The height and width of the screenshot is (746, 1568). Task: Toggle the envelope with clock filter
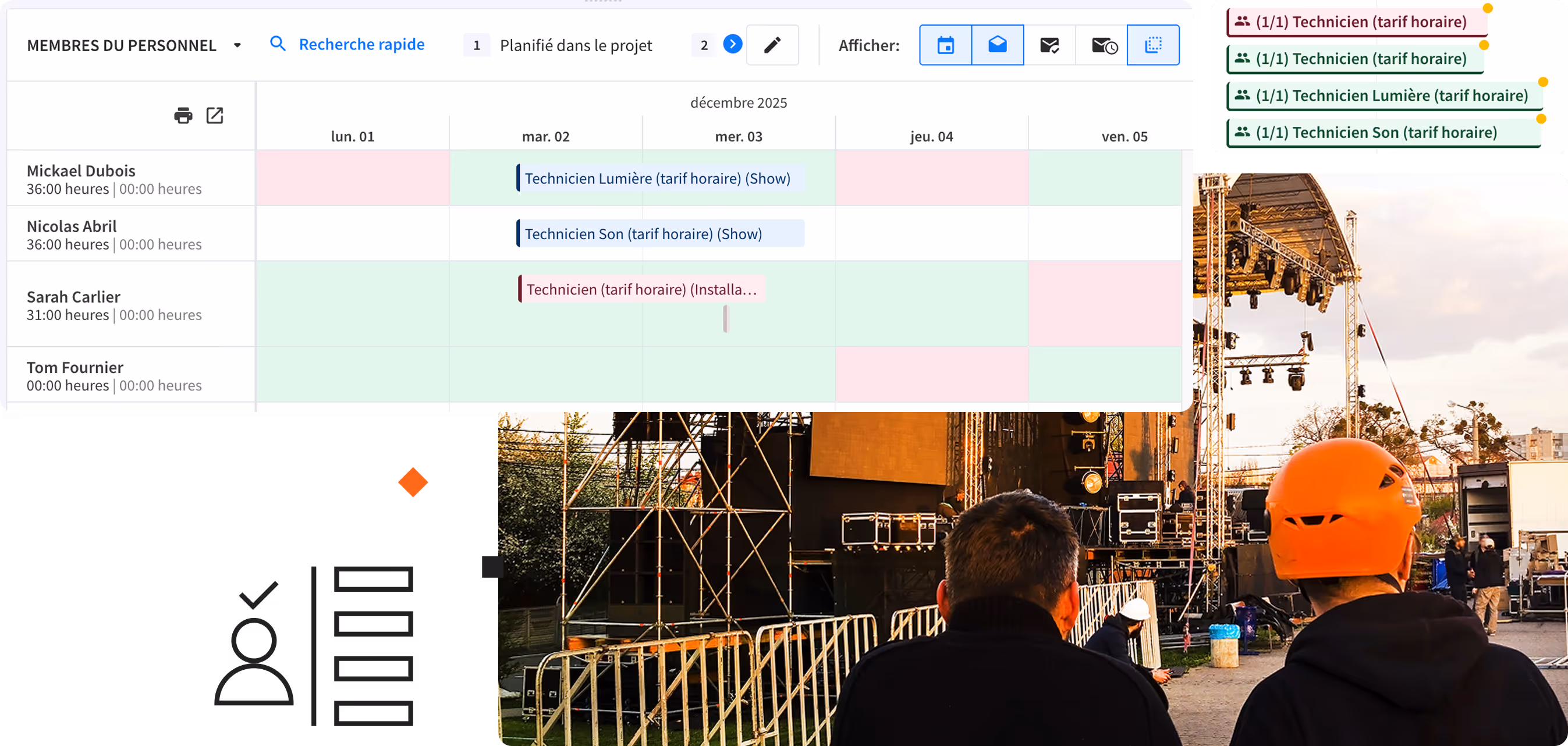click(x=1103, y=45)
